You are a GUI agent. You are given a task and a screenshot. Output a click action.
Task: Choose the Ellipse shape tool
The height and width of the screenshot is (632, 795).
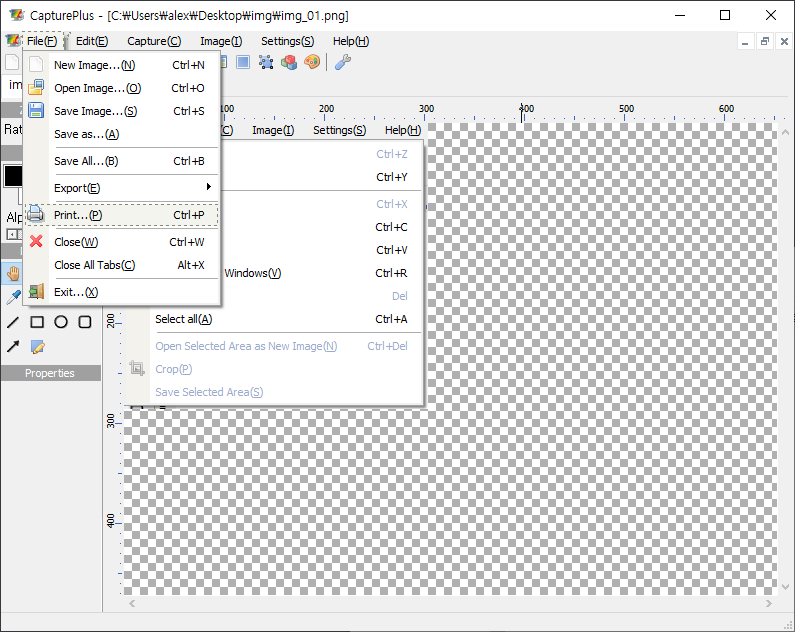(61, 322)
